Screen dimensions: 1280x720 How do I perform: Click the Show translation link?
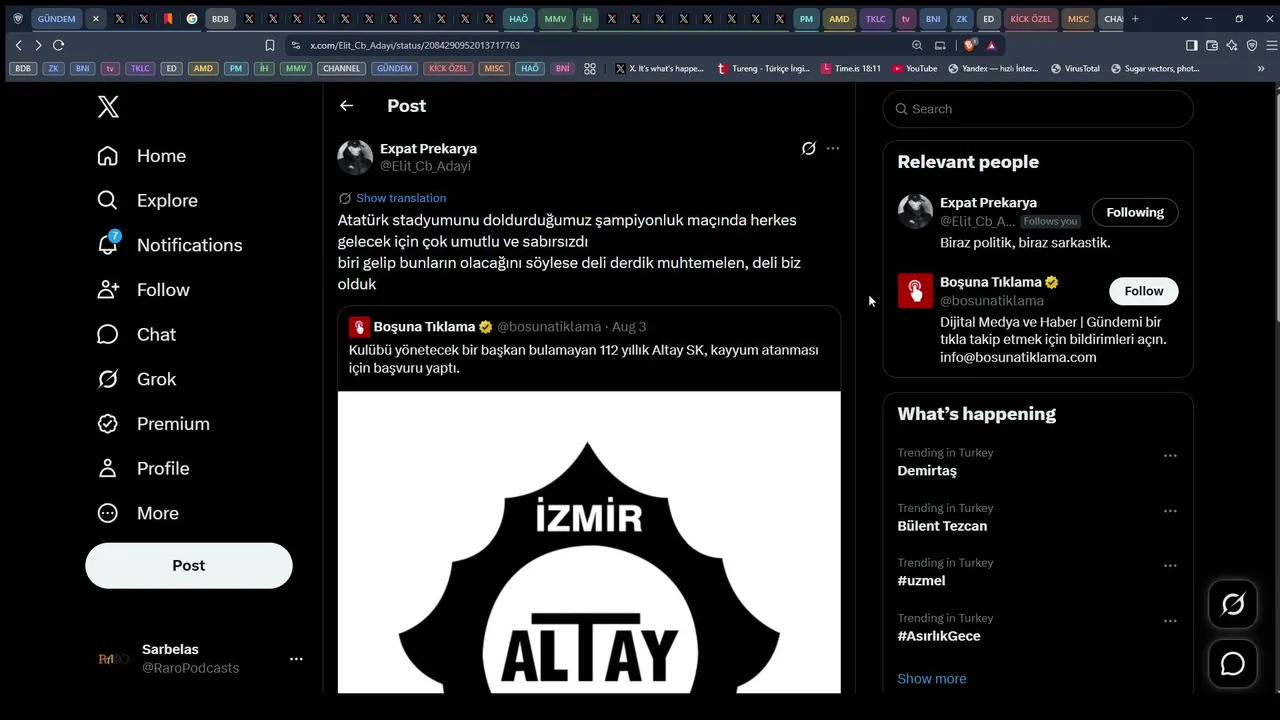401,198
